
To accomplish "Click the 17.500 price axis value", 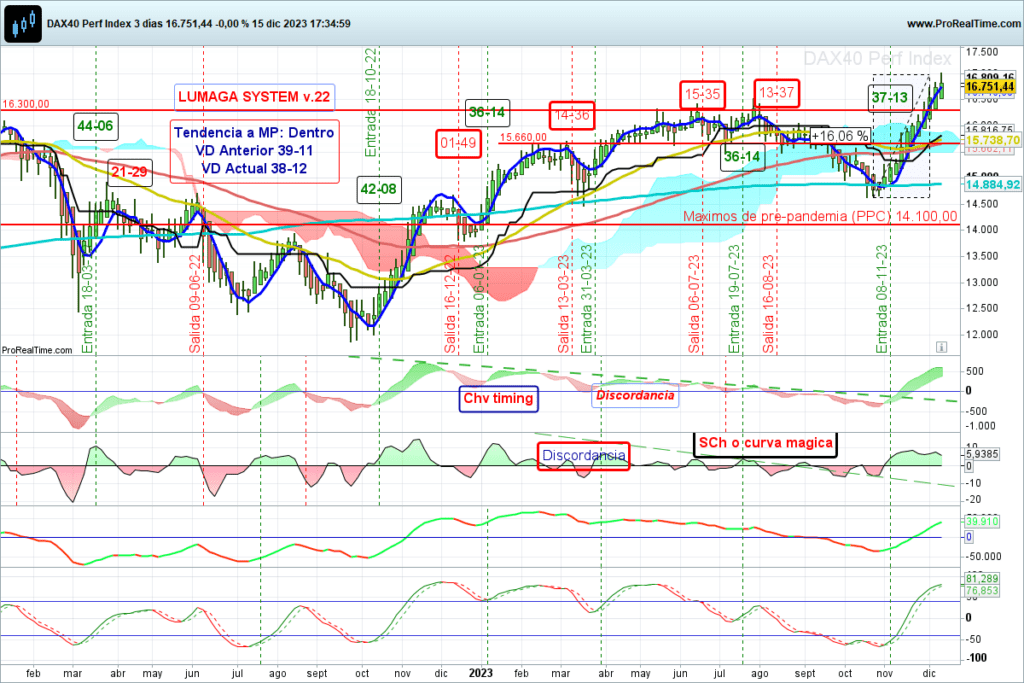I will [x=982, y=52].
